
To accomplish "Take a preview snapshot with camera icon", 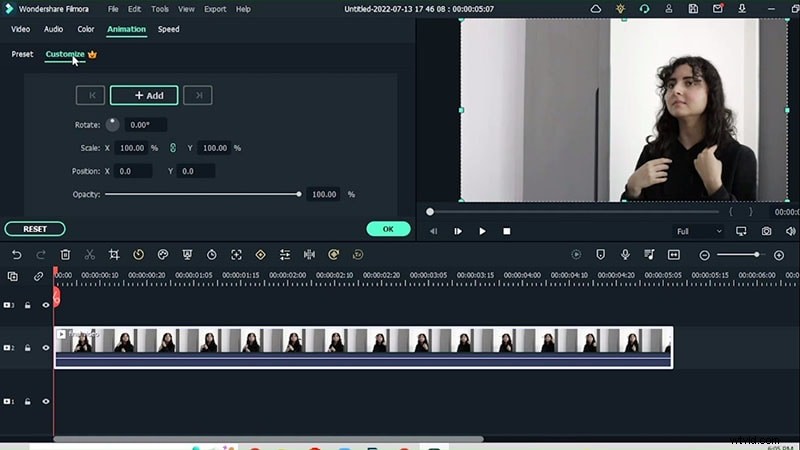I will (766, 231).
